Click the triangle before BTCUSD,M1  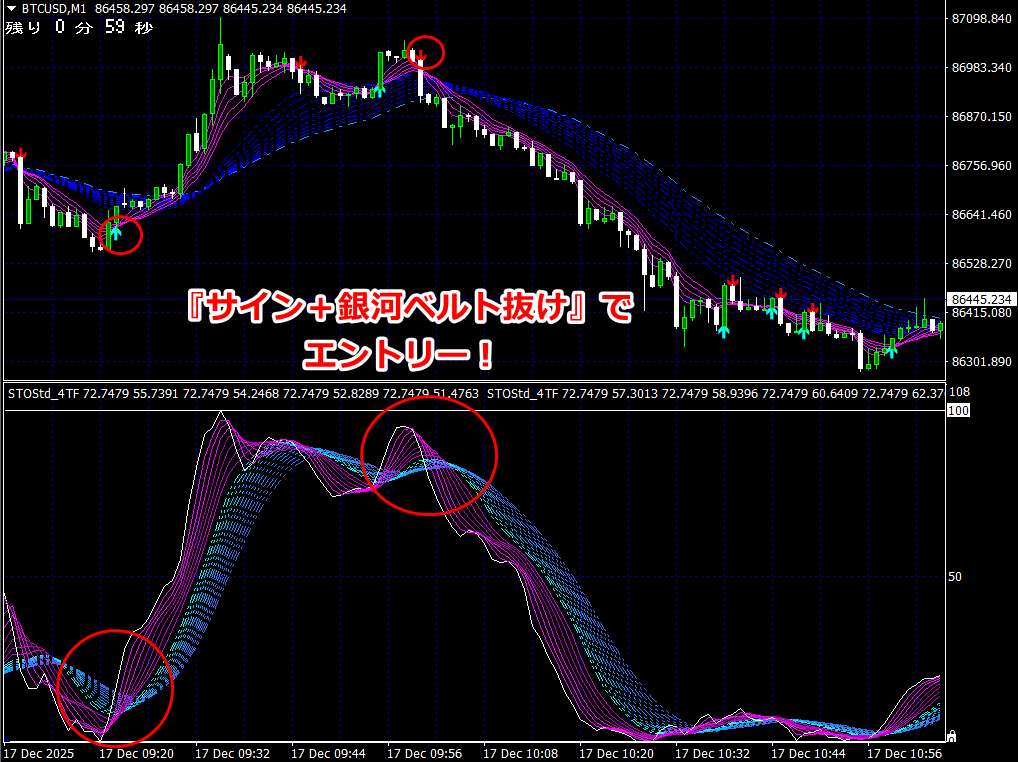(10, 9)
